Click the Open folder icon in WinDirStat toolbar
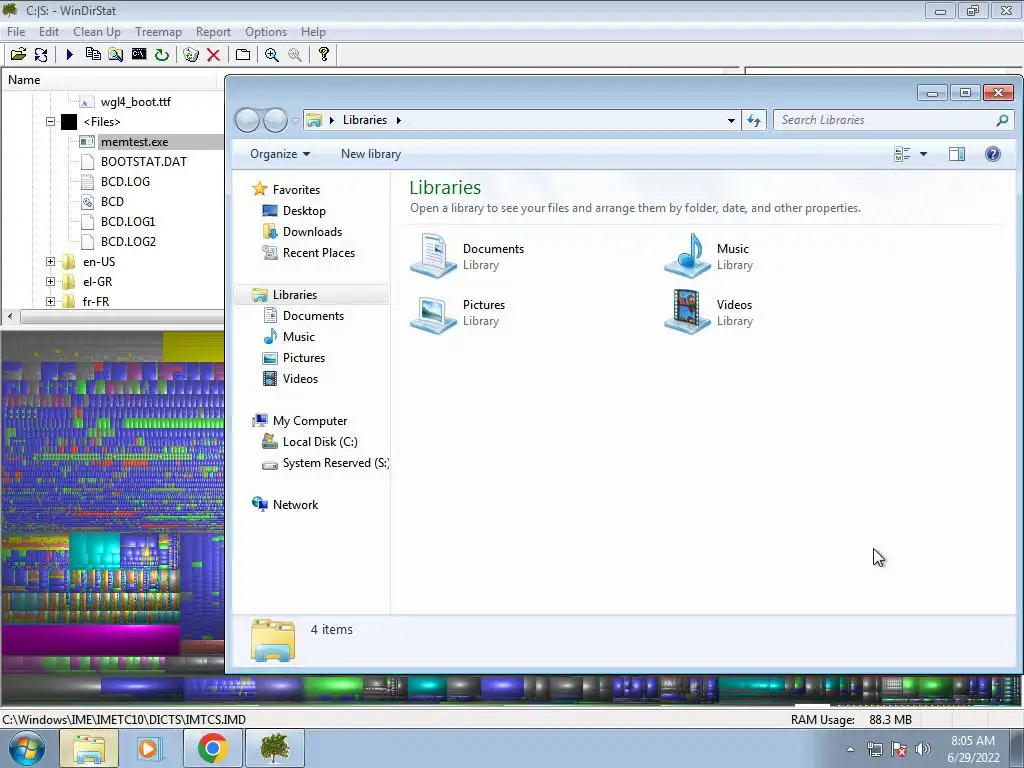1024x768 pixels. pos(18,55)
